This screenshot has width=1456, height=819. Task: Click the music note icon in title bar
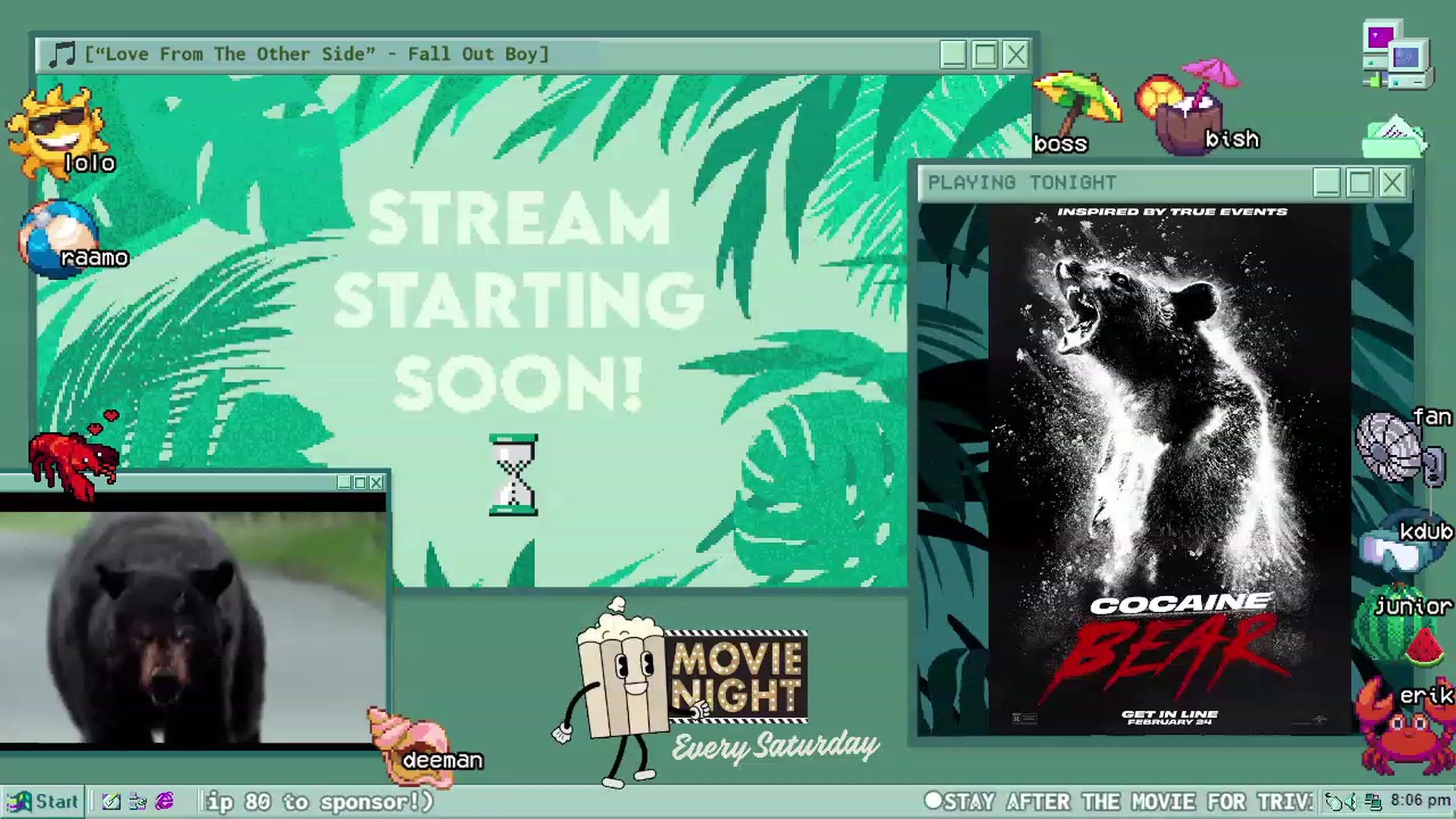61,54
